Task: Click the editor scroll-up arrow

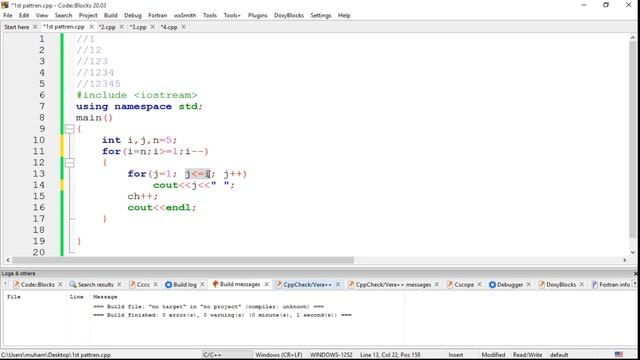Action: [x=633, y=38]
